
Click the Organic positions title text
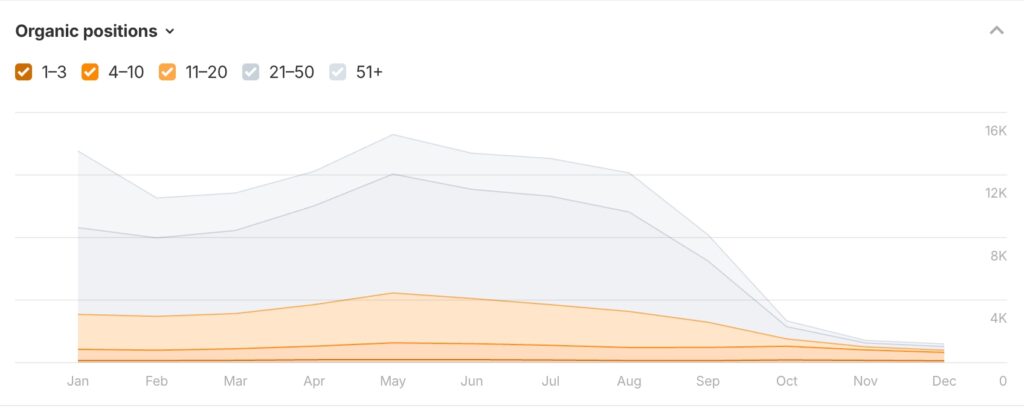tap(86, 31)
